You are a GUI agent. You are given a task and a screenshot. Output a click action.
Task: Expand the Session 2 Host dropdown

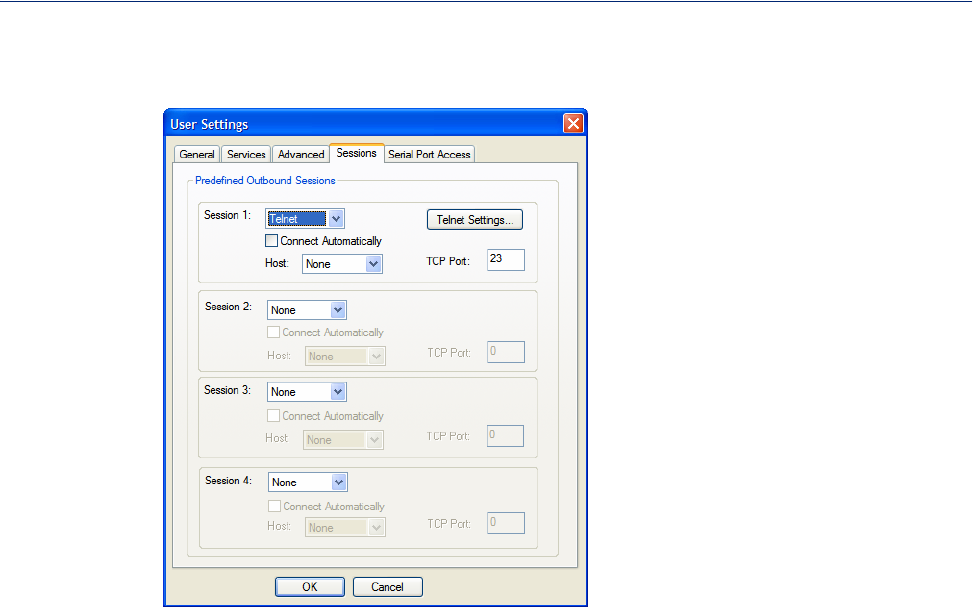point(345,356)
